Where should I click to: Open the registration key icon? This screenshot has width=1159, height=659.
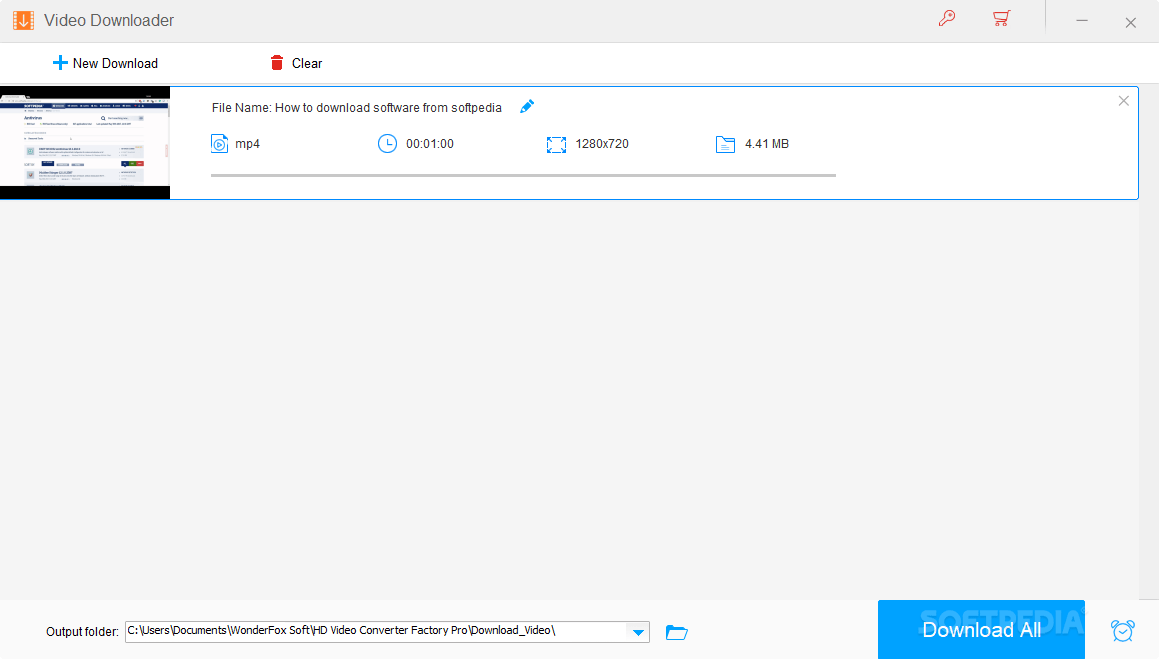[947, 19]
